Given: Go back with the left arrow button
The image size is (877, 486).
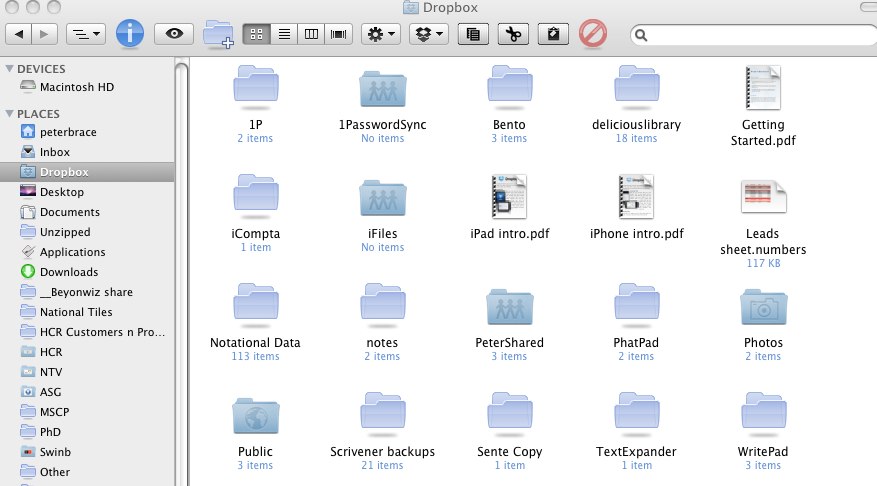Looking at the screenshot, I should point(18,34).
